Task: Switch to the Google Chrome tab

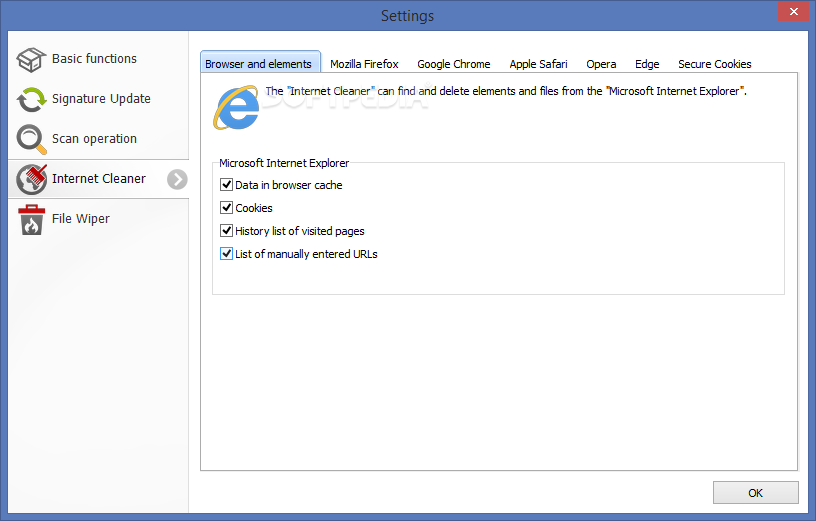Action: pos(453,64)
